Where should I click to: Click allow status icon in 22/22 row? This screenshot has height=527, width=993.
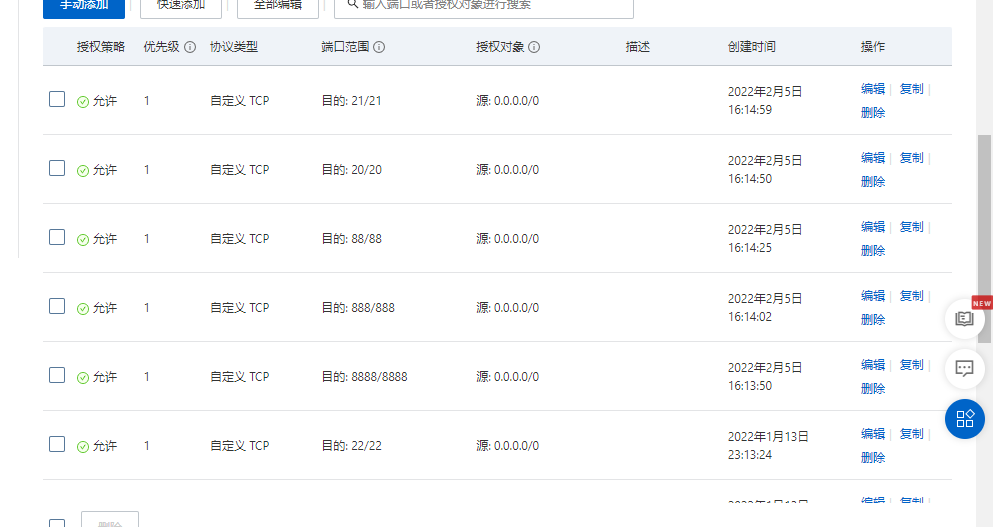click(83, 447)
